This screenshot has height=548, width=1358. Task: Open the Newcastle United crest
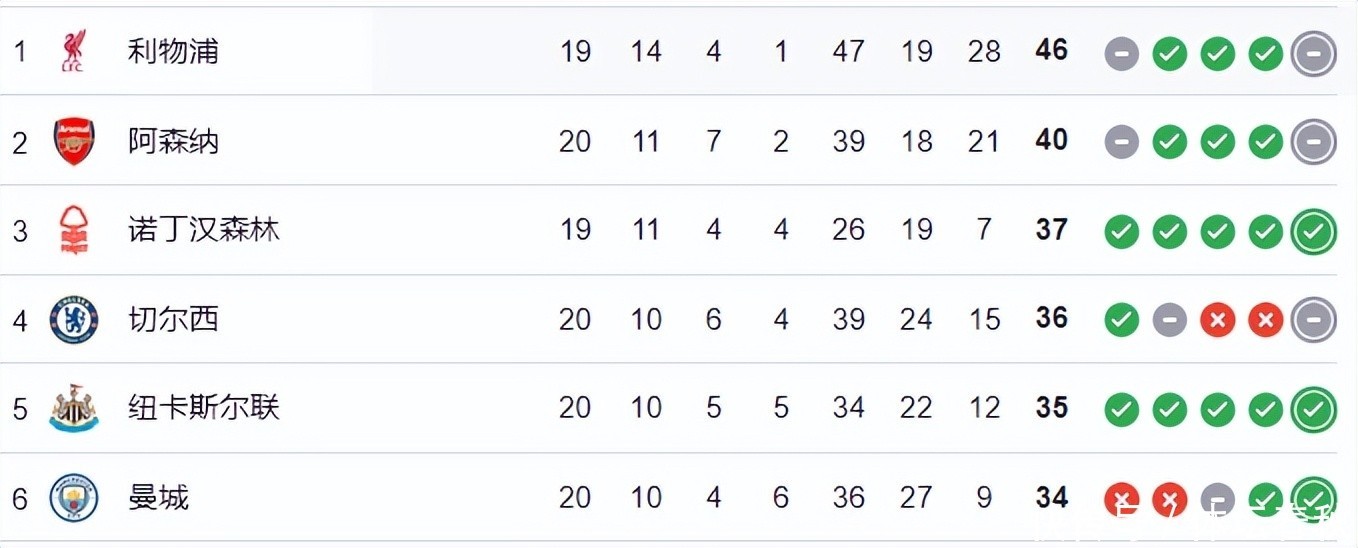[74, 408]
